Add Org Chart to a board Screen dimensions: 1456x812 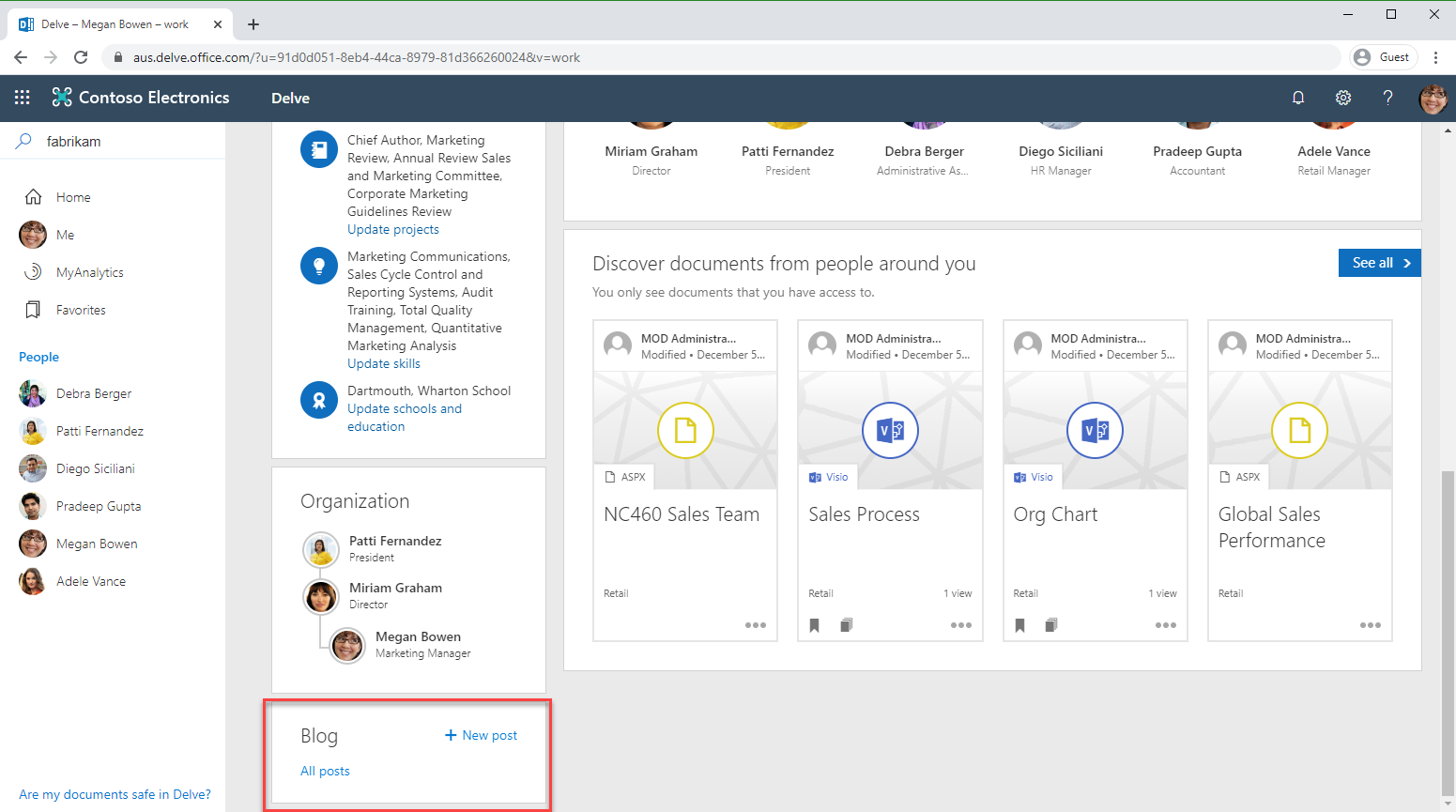point(1050,625)
